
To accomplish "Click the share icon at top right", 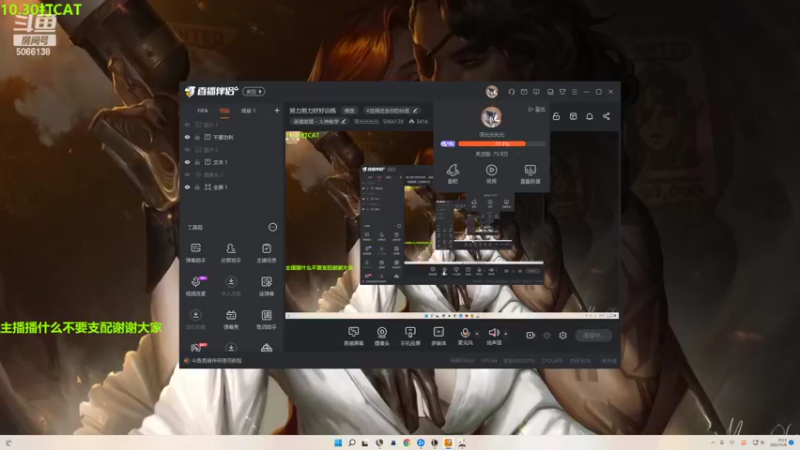I will (606, 116).
